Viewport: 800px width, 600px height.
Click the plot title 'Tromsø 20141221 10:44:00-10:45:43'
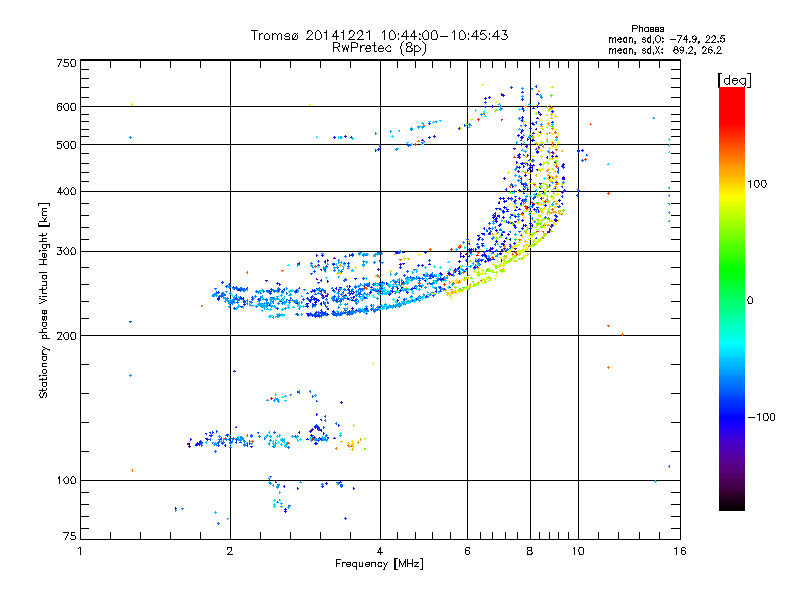point(379,35)
